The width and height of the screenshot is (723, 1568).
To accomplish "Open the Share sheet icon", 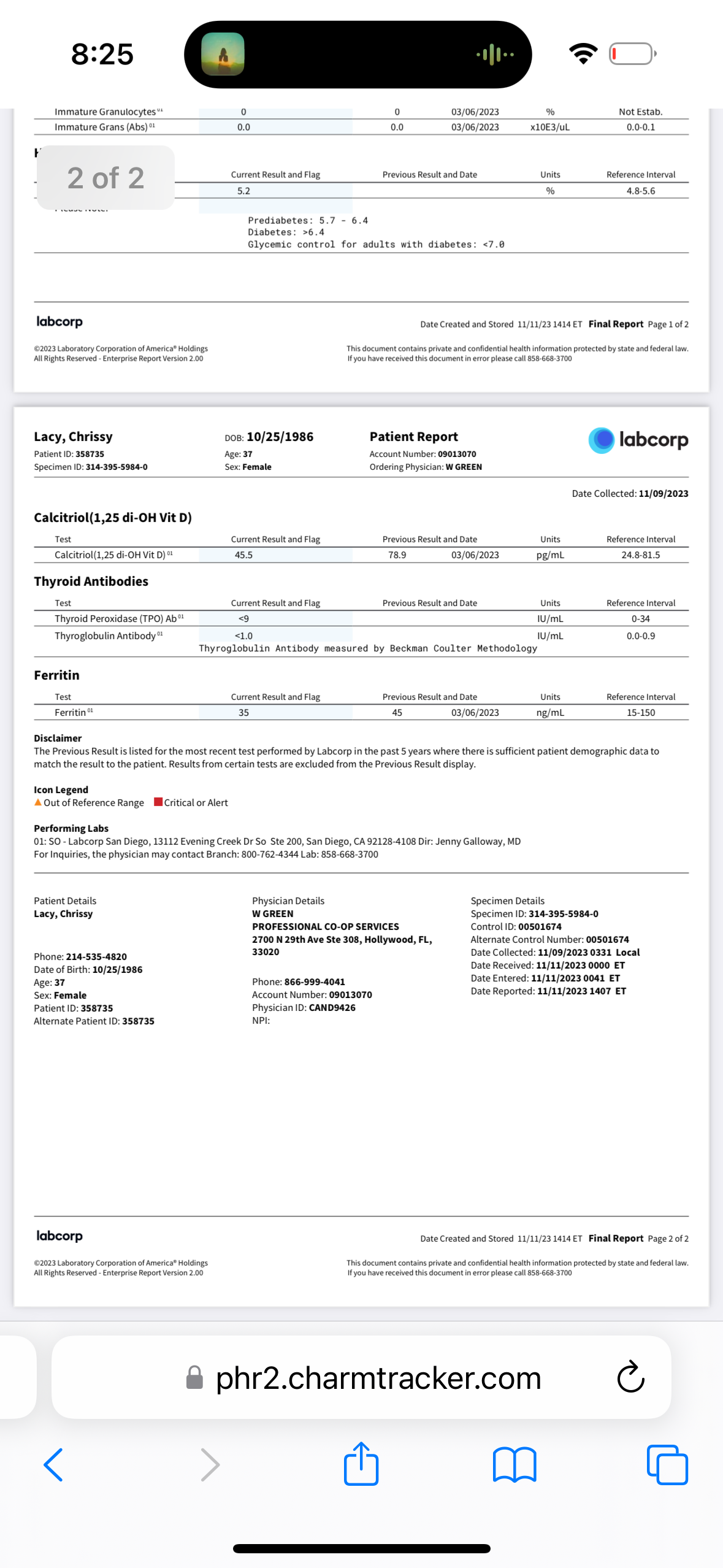I will coord(361,1463).
